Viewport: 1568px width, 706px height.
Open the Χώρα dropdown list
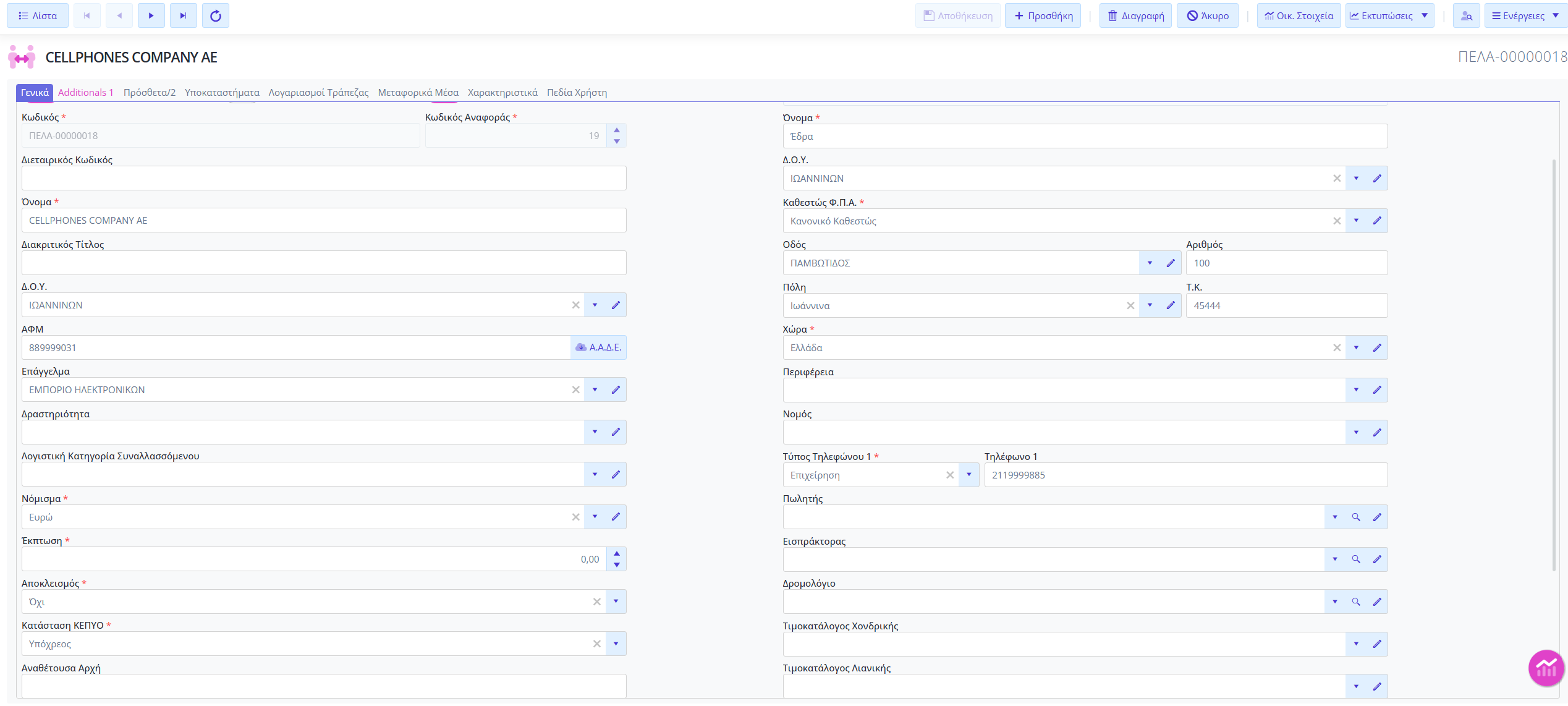coord(1356,347)
